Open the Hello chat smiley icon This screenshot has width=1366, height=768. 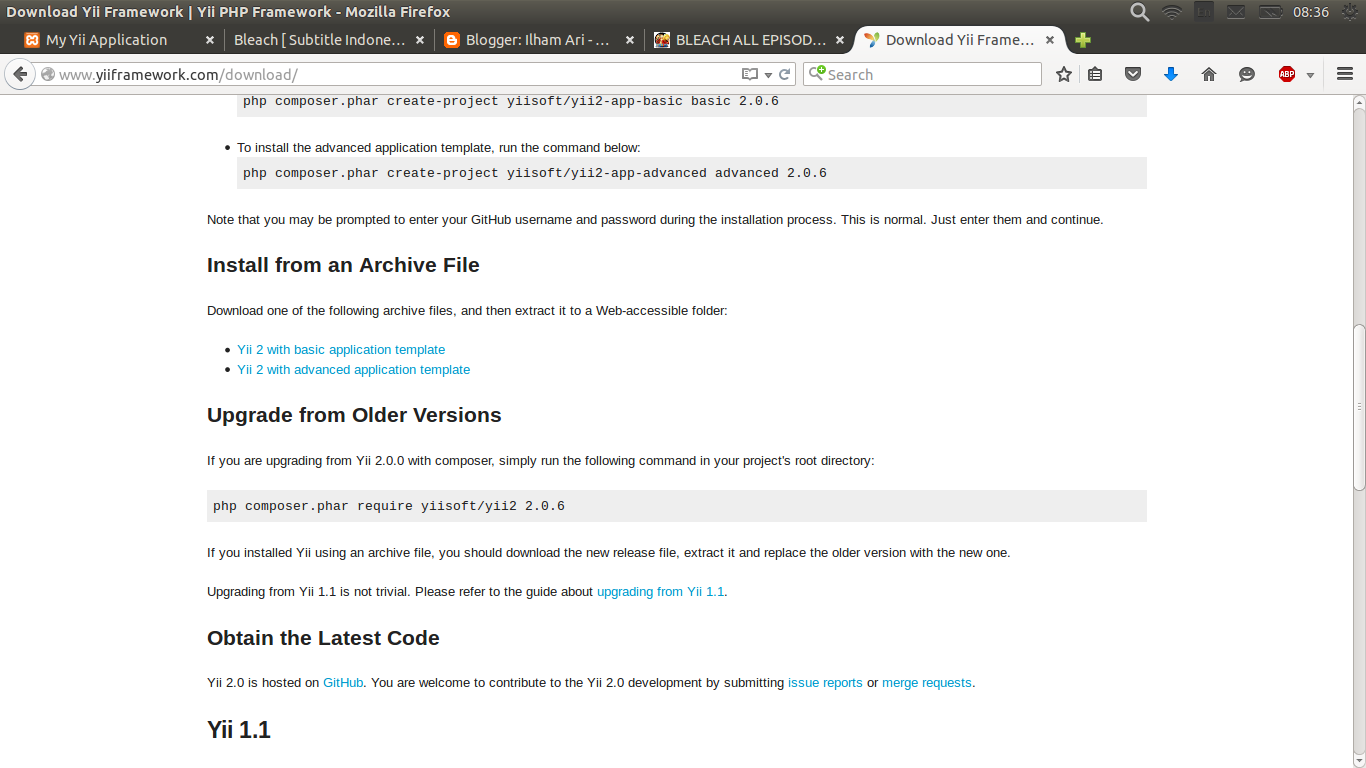[1247, 74]
